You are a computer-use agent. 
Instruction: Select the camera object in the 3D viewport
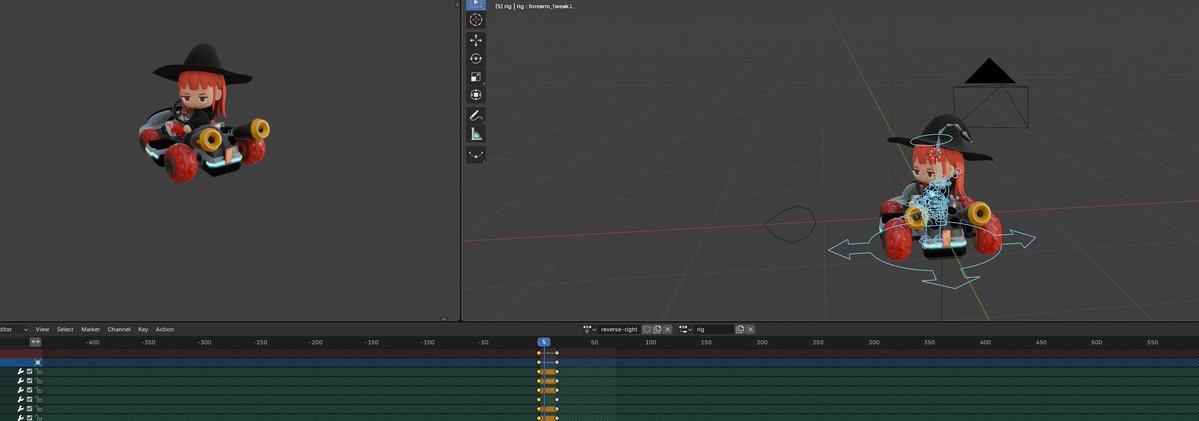point(990,93)
